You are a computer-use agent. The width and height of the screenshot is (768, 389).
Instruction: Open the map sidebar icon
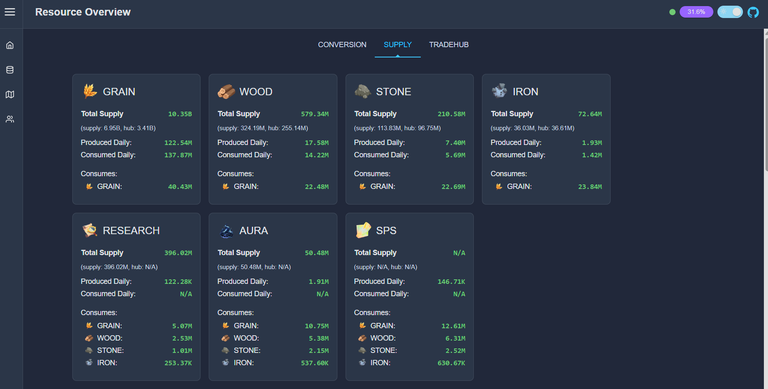click(x=10, y=94)
